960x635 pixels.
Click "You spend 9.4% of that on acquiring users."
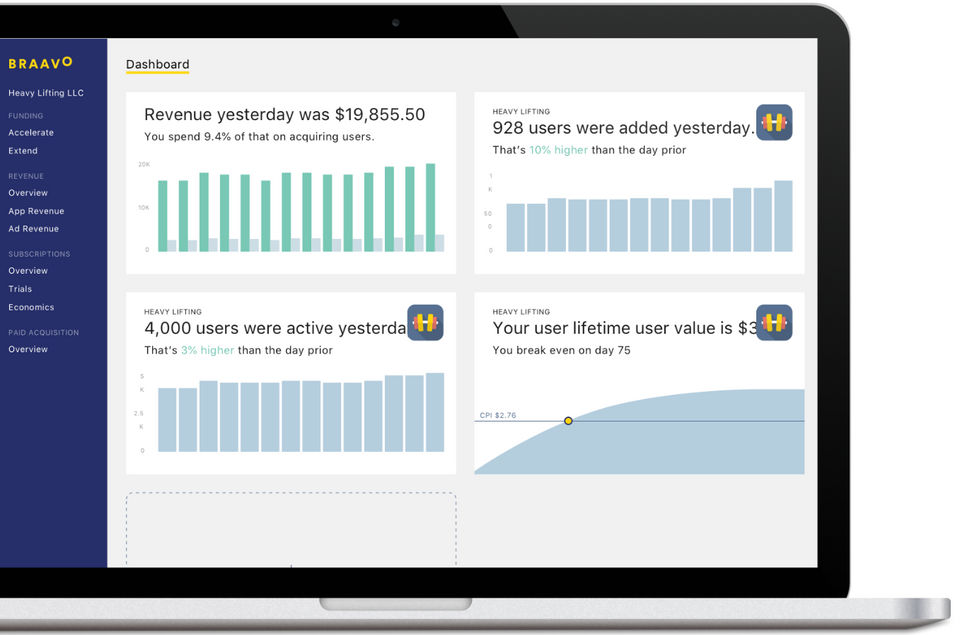[x=259, y=137]
